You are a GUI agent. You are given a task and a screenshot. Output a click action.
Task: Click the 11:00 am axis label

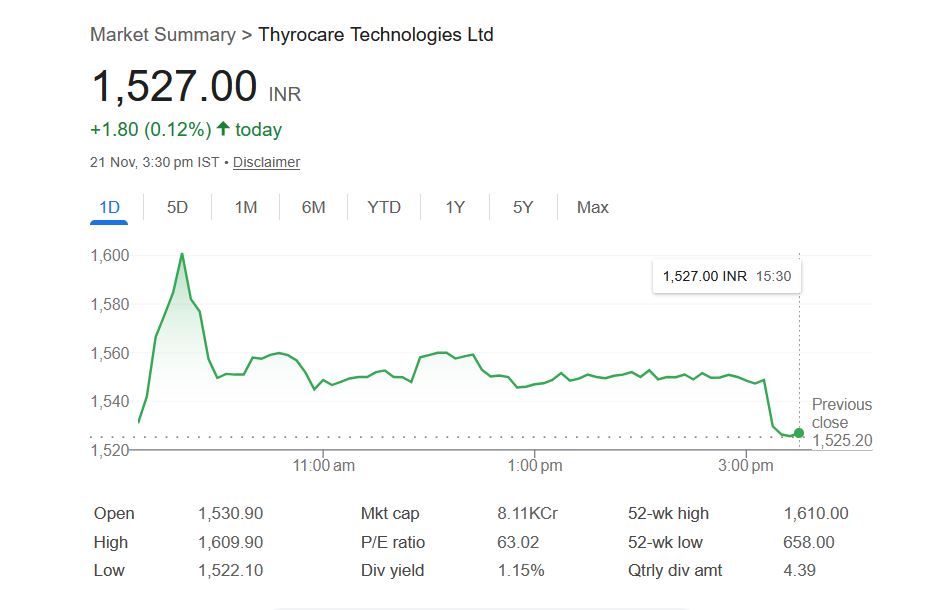coord(324,465)
